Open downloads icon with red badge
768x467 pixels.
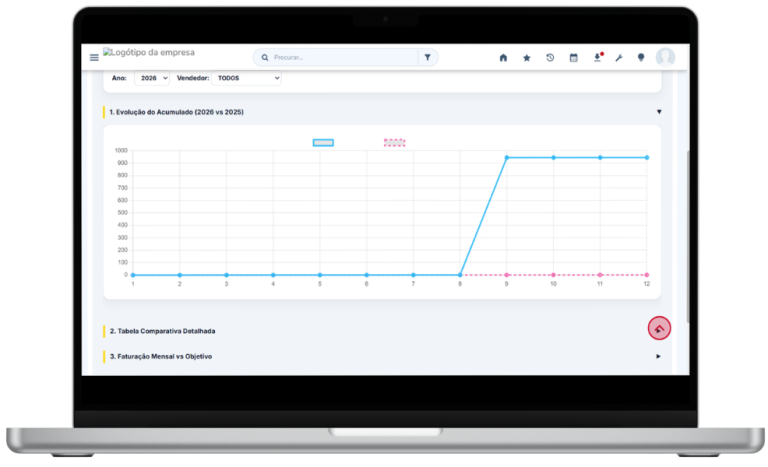pyautogui.click(x=598, y=57)
